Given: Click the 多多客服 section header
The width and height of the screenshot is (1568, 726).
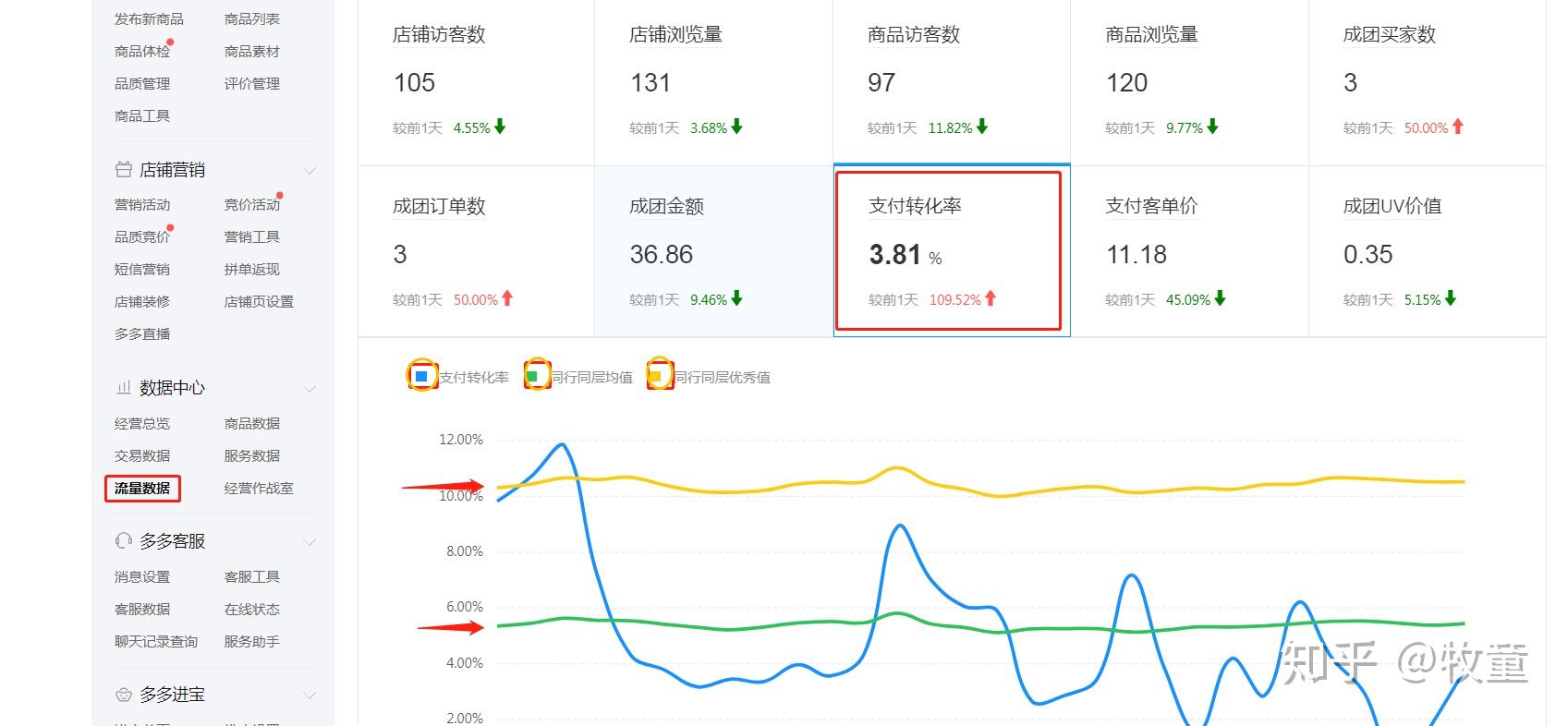Looking at the screenshot, I should [x=173, y=541].
